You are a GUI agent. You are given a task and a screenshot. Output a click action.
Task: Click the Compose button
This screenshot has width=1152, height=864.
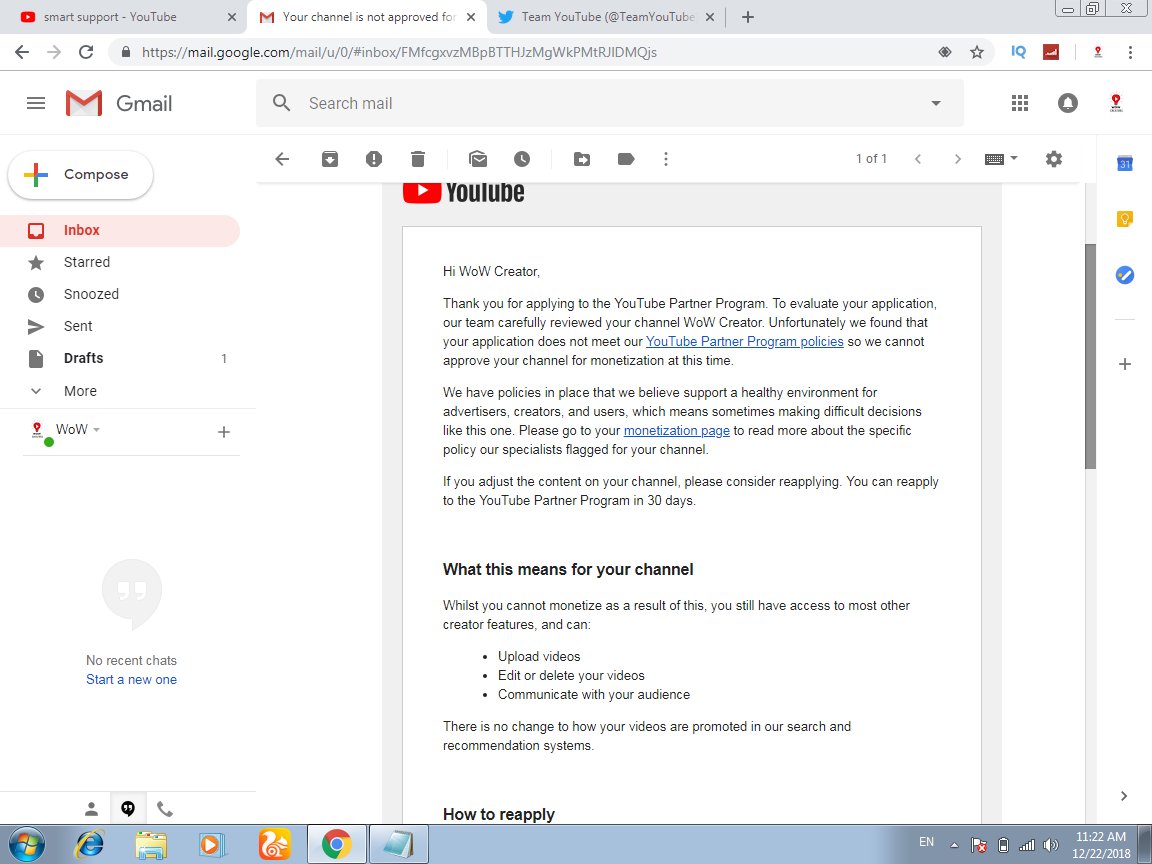[80, 175]
